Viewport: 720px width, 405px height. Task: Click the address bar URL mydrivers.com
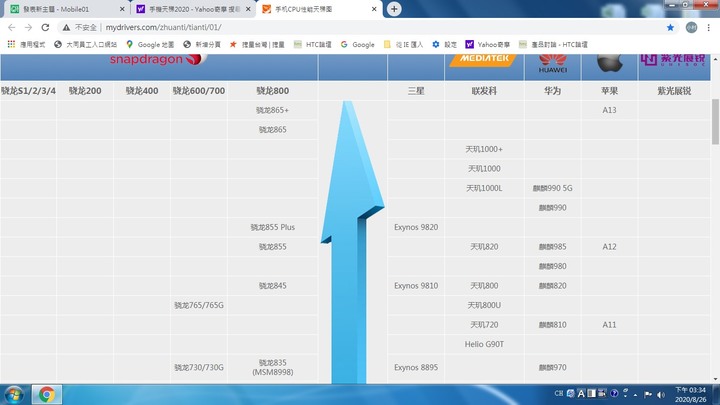point(163,28)
